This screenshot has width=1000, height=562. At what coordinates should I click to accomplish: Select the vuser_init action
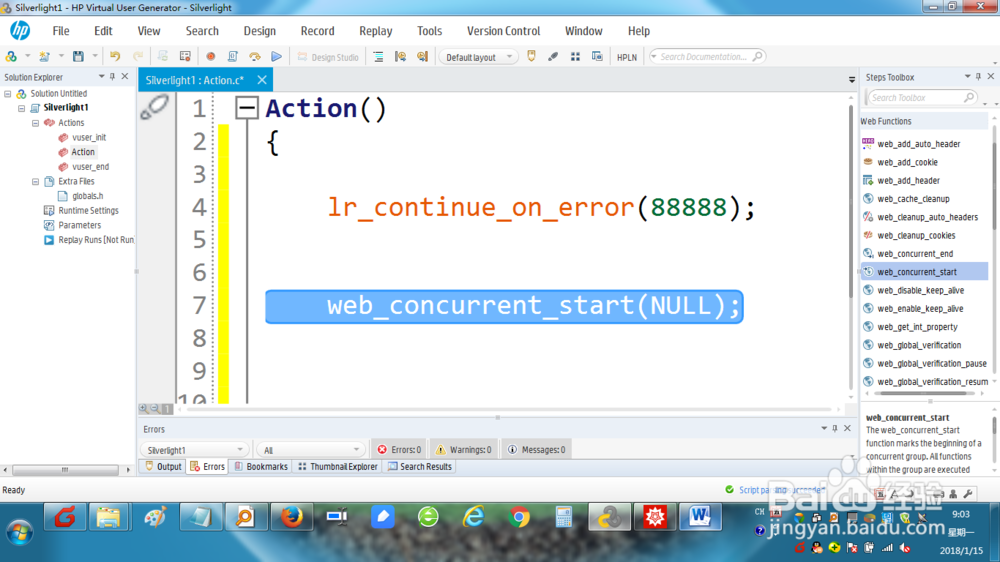pos(89,137)
